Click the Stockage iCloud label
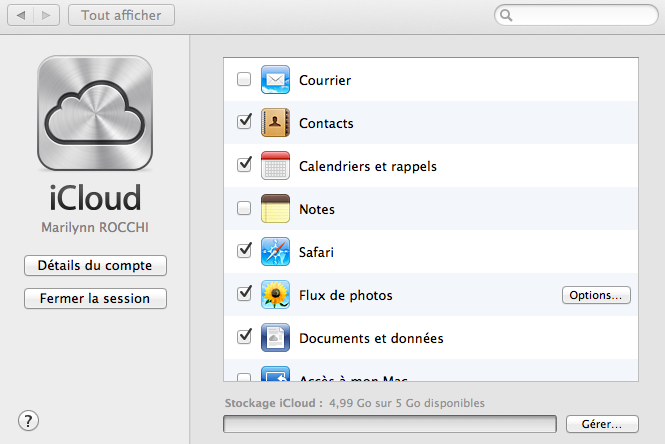The height and width of the screenshot is (444, 665). [274, 403]
